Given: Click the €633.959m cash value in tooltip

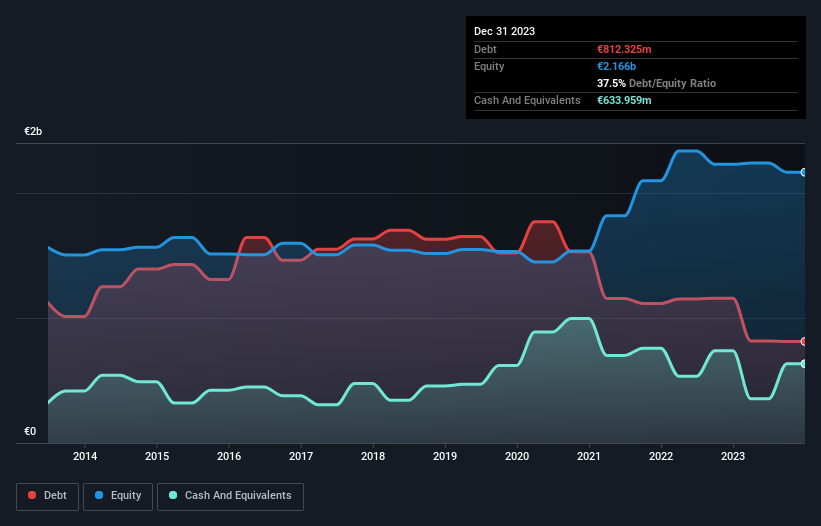Looking at the screenshot, I should pyautogui.click(x=624, y=100).
